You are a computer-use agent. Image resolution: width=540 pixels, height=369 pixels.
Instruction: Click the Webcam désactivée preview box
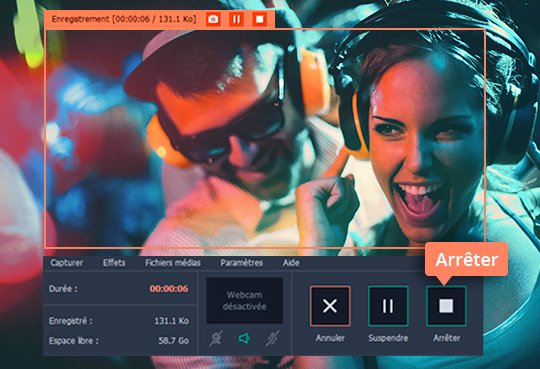tap(245, 300)
